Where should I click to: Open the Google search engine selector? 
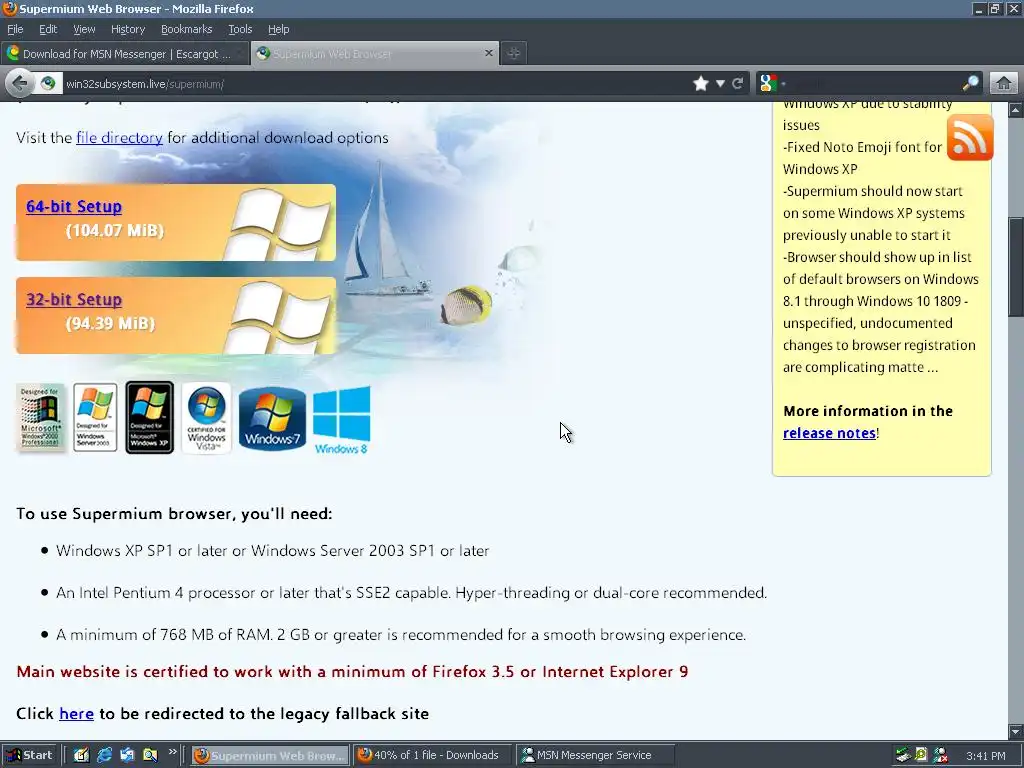pyautogui.click(x=771, y=84)
